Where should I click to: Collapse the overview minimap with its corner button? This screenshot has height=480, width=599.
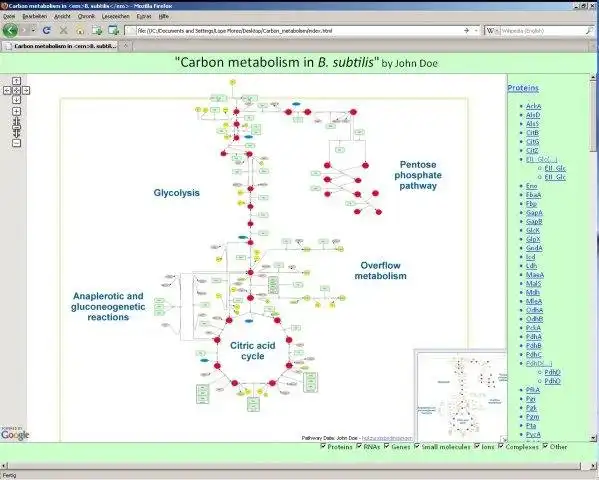[x=503, y=439]
